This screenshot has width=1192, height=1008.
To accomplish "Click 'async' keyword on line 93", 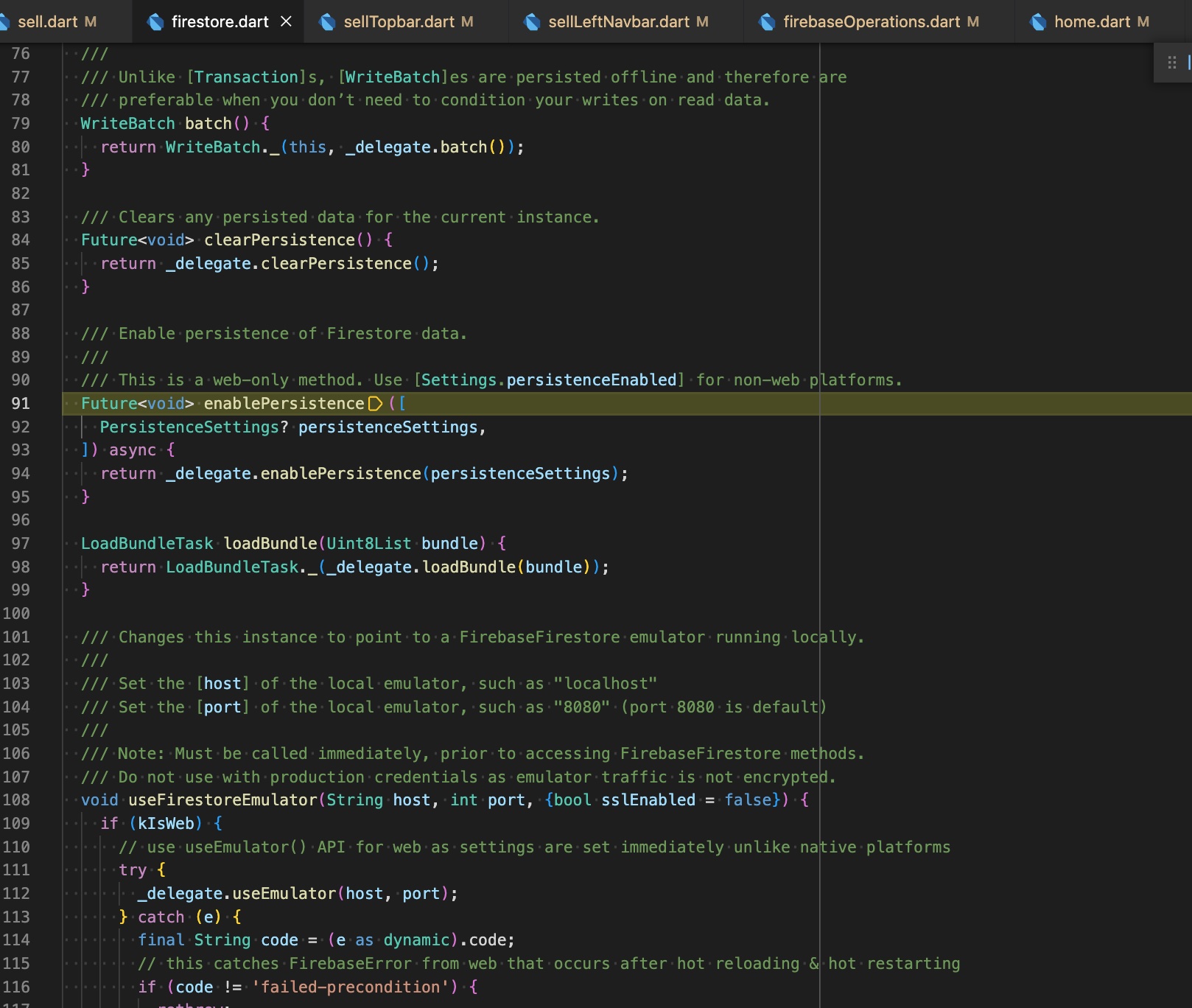I will [133, 449].
